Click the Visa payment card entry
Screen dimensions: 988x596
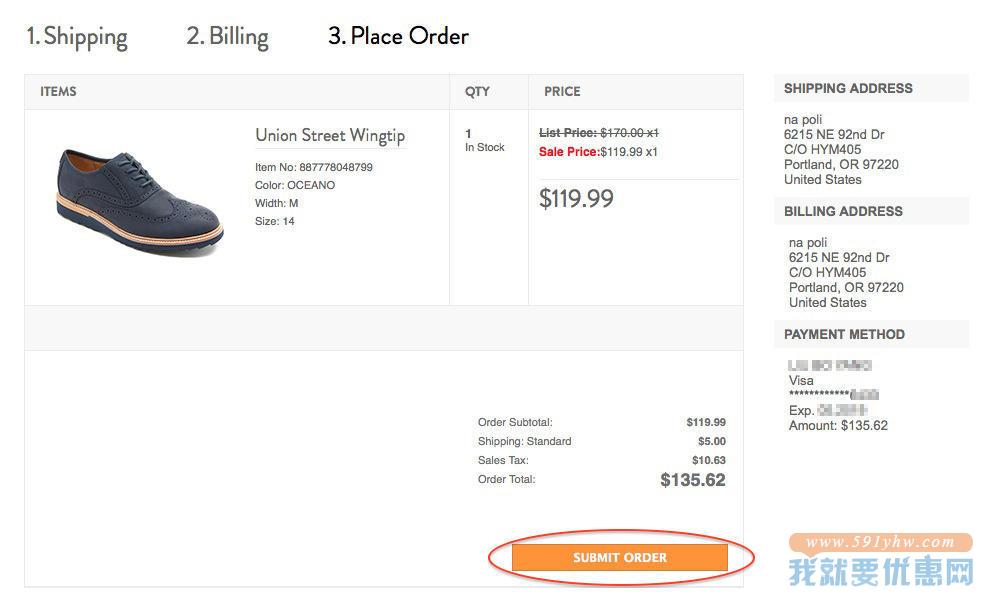tap(801, 381)
